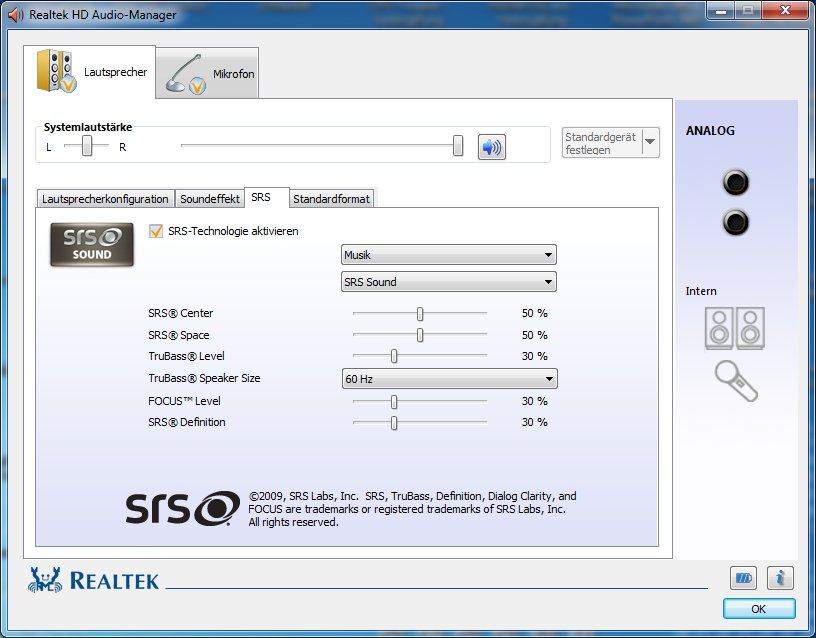The image size is (816, 638).
Task: Open the Soundeffekt tab
Action: click(x=210, y=199)
